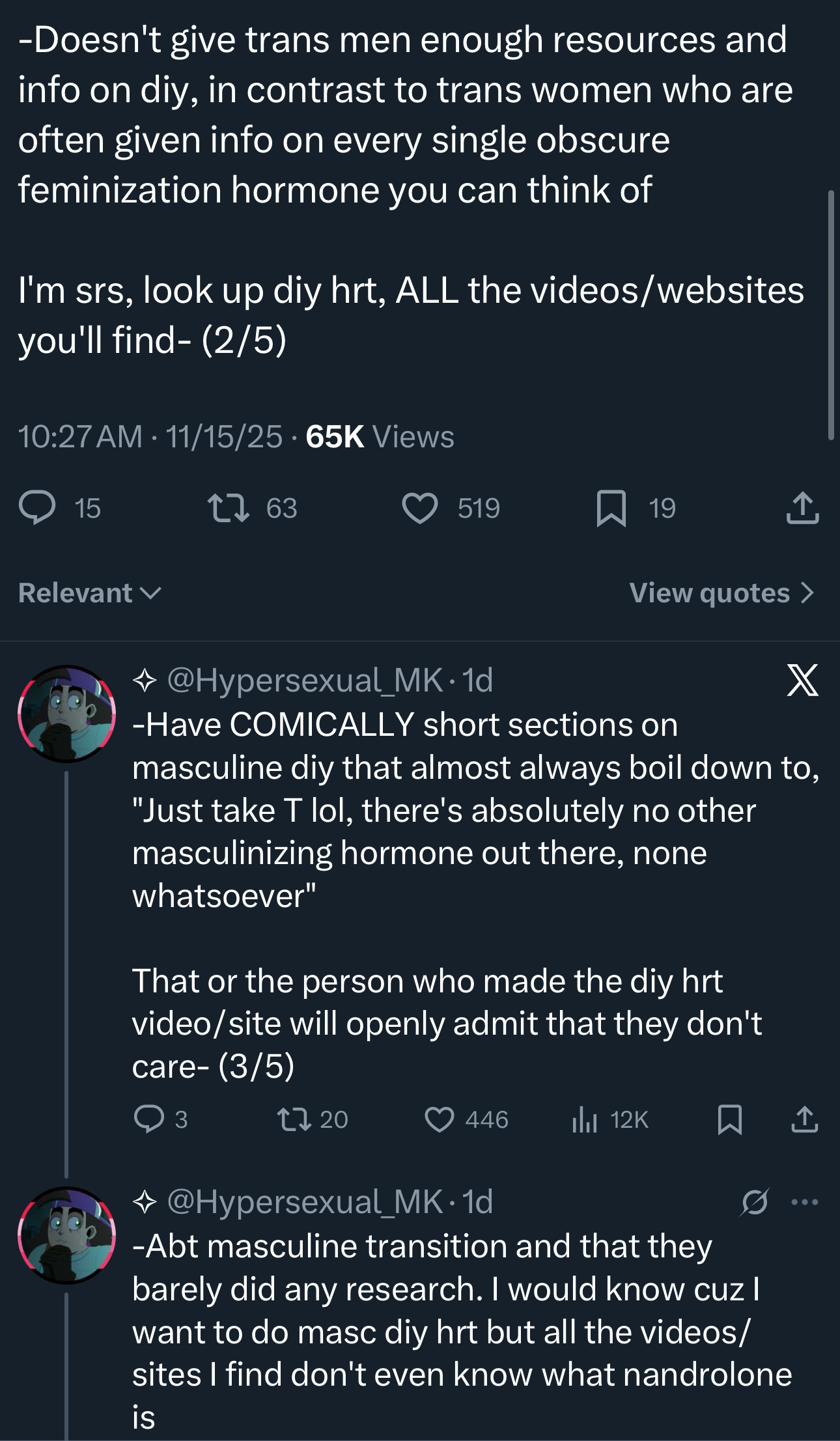
Task: Open View quotes page
Action: coord(721,593)
